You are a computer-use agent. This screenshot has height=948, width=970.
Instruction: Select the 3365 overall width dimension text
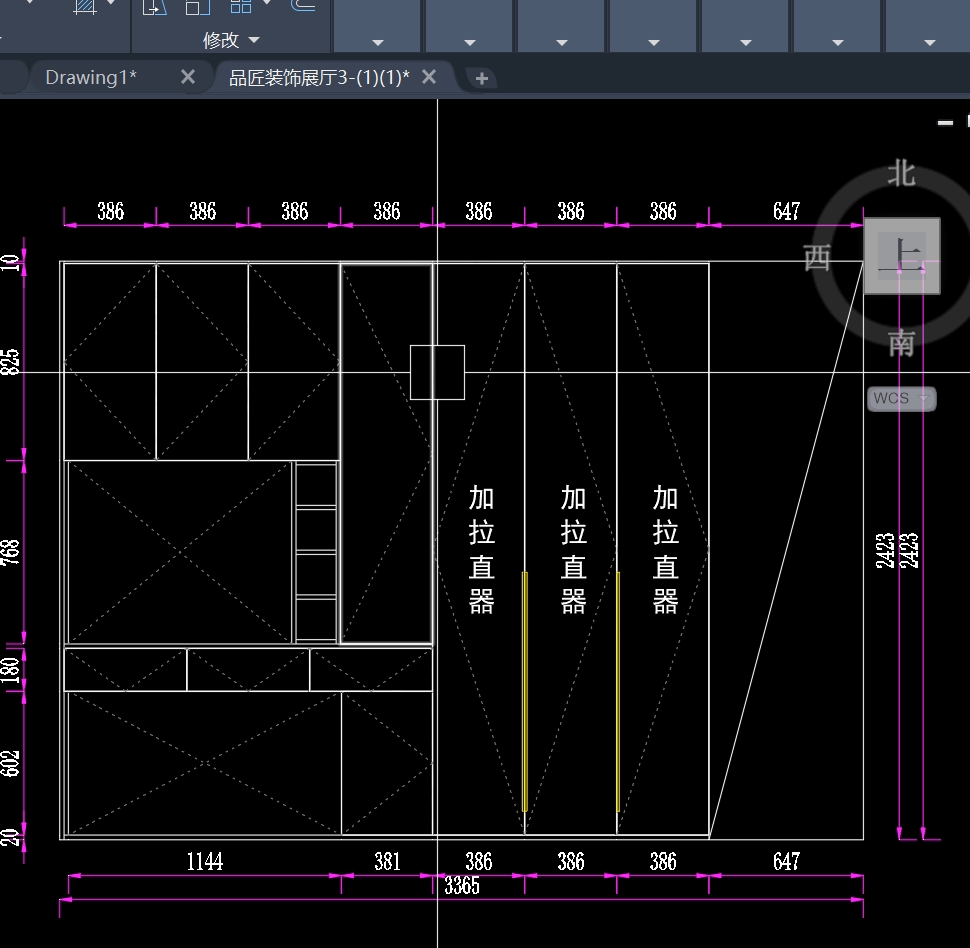pyautogui.click(x=462, y=886)
